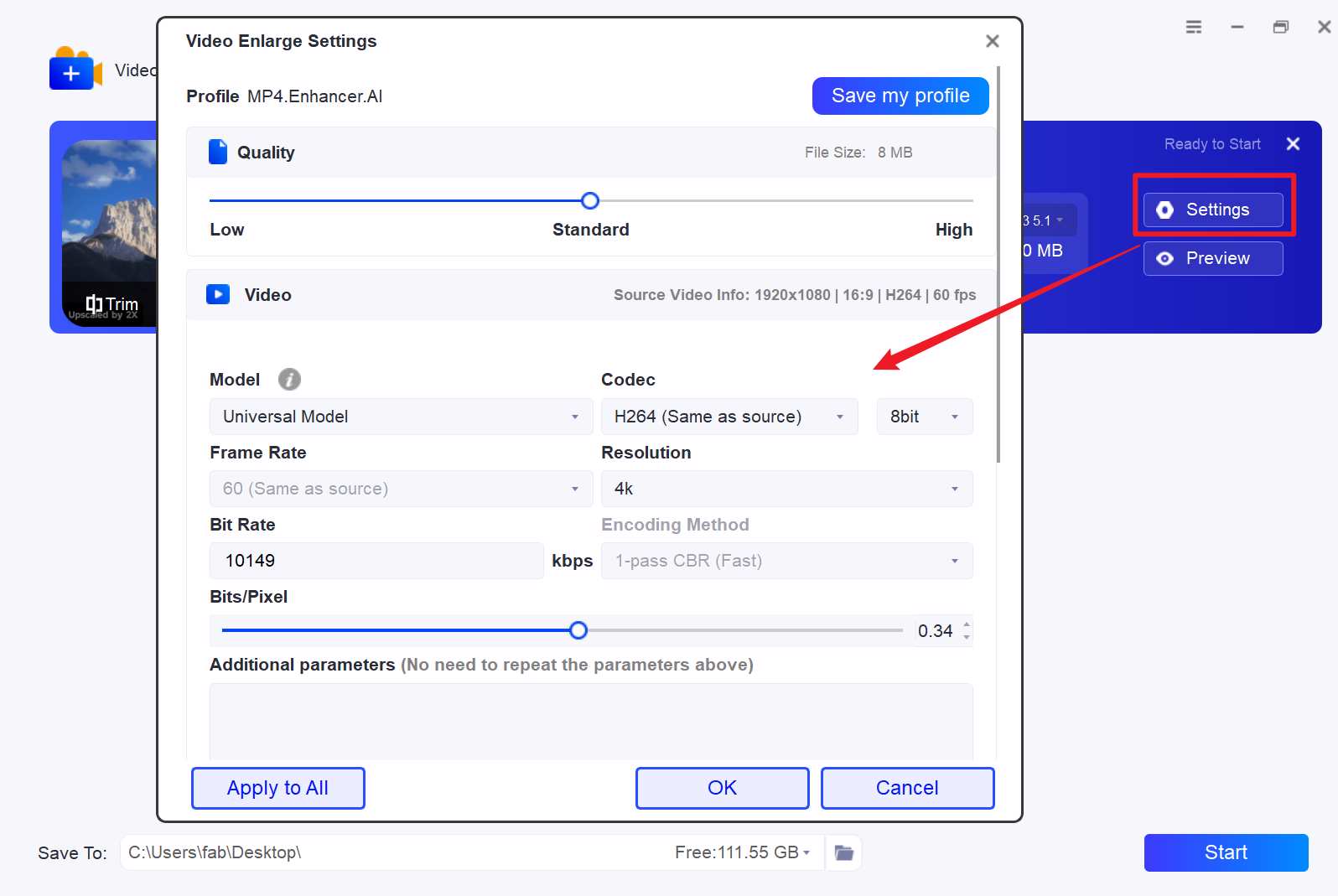Close the Video Enlarge Settings dialog
Viewport: 1338px width, 896px height.
click(992, 41)
